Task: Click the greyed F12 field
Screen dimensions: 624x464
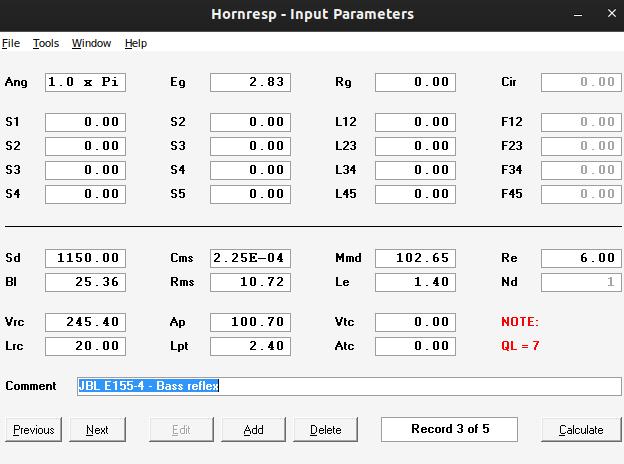Action: (x=581, y=122)
